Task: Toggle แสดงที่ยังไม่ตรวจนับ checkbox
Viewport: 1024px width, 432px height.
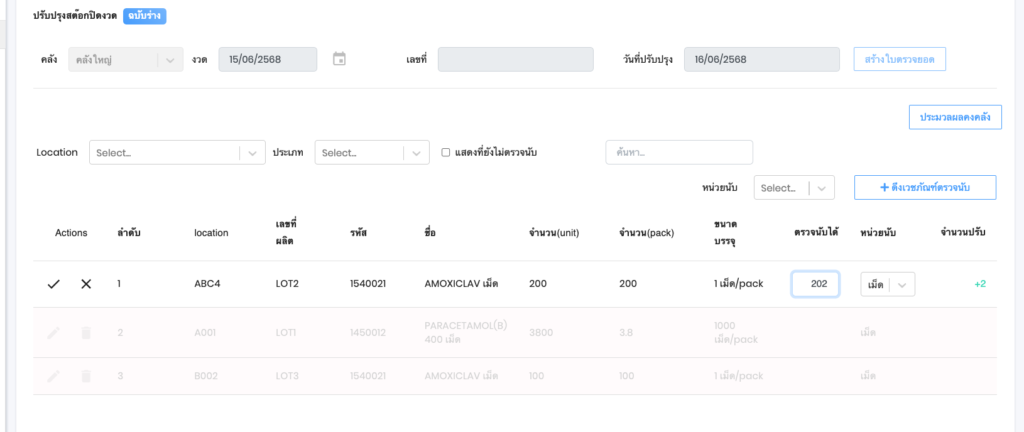Action: tap(446, 152)
